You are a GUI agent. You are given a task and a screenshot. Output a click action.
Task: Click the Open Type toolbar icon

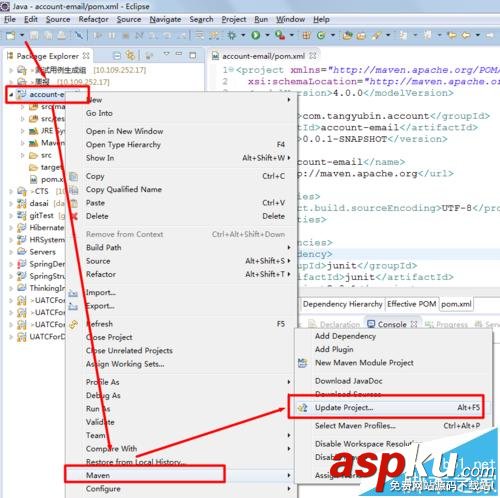pyautogui.click(x=347, y=35)
